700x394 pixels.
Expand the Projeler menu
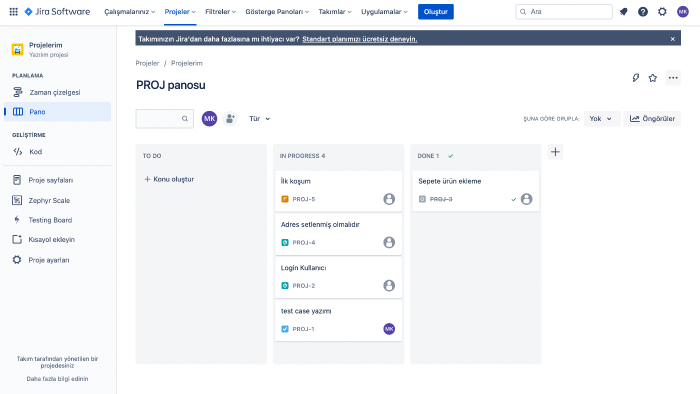tap(180, 12)
